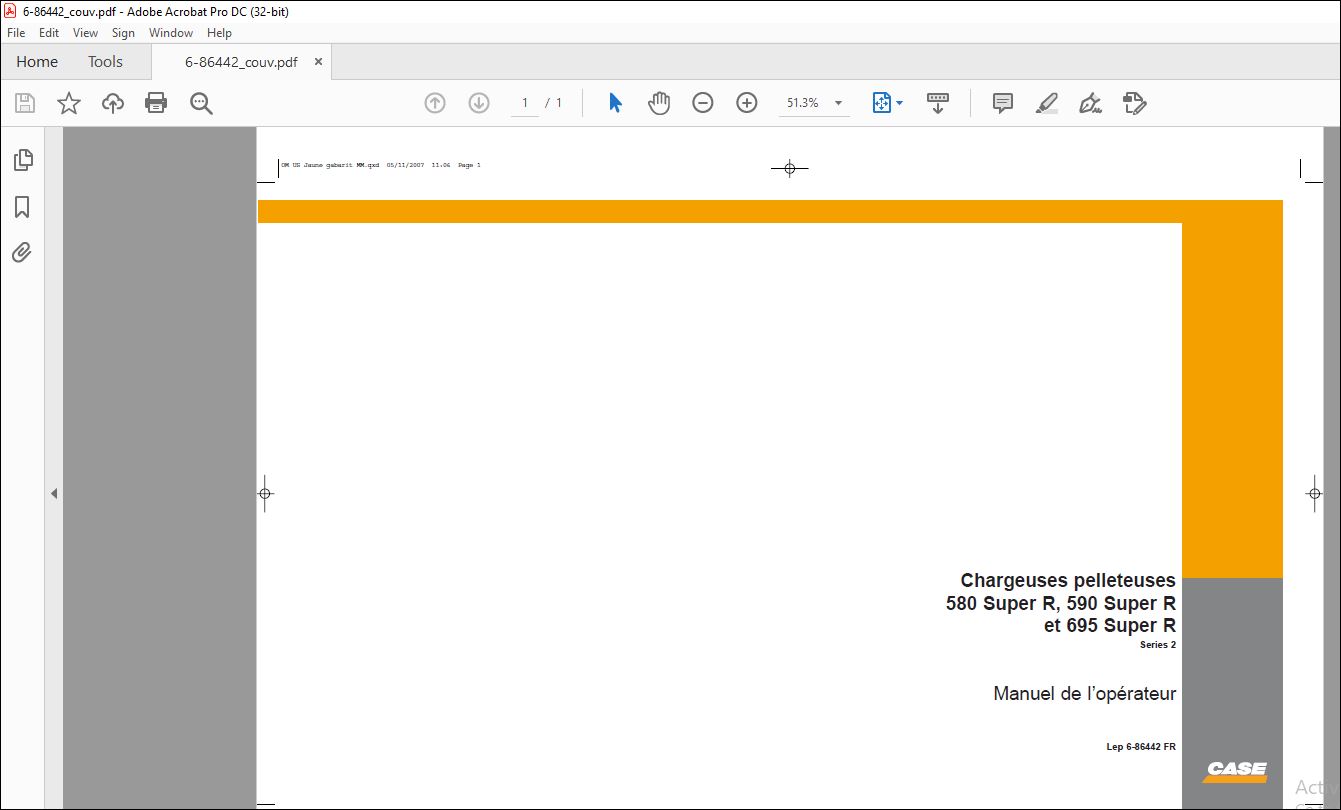Select the 6-86442_couv.pdf document tab
The image size is (1341, 810).
[241, 62]
